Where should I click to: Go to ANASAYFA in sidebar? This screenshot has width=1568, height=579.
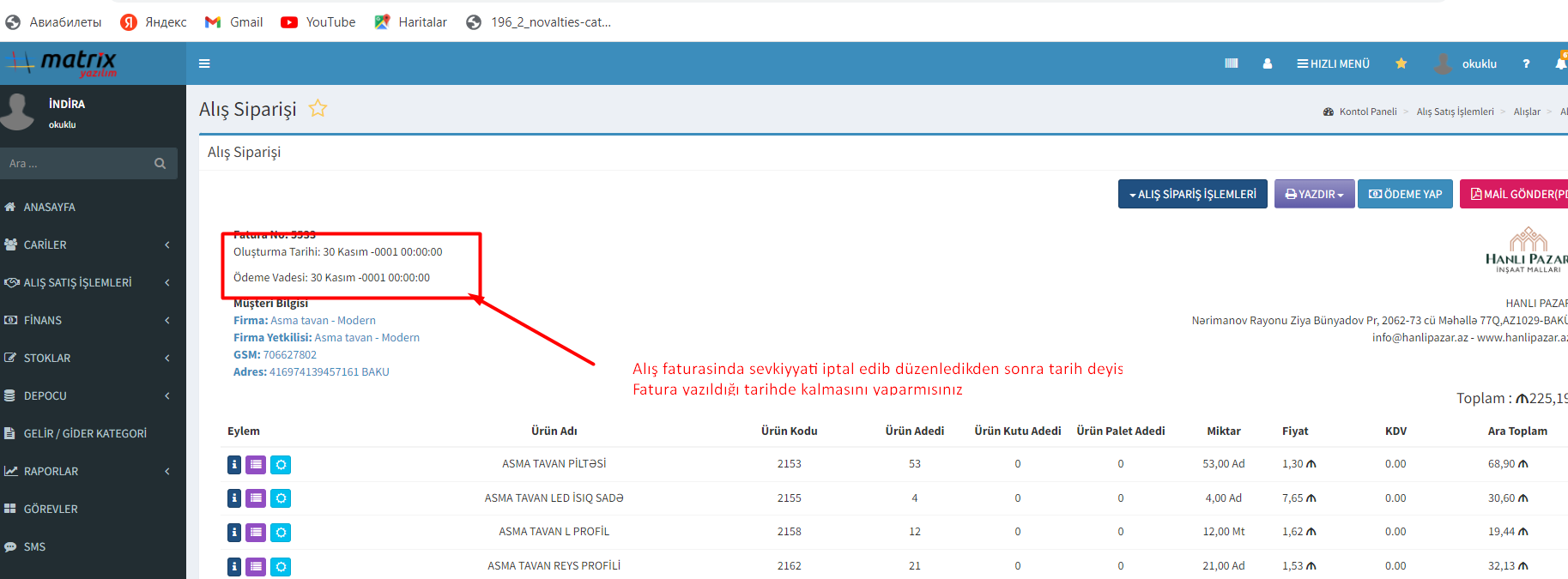click(x=49, y=208)
